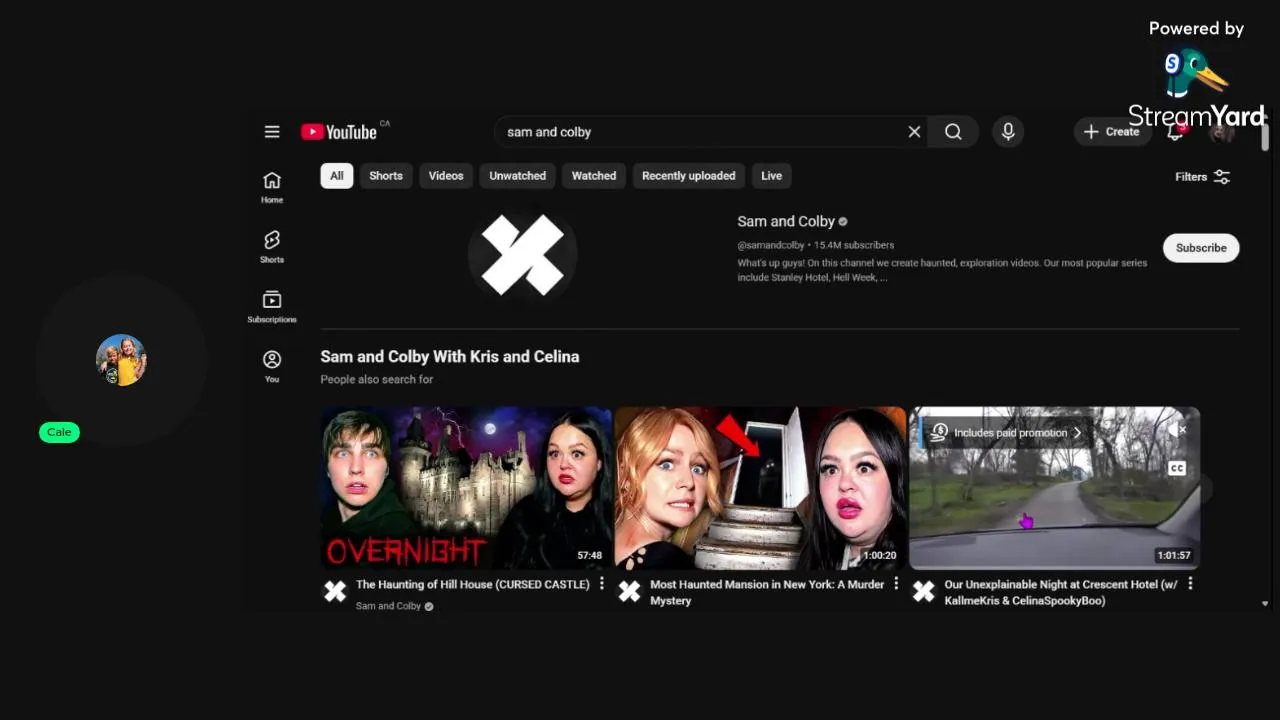
Task: Select the Live filter chip
Action: click(x=771, y=176)
